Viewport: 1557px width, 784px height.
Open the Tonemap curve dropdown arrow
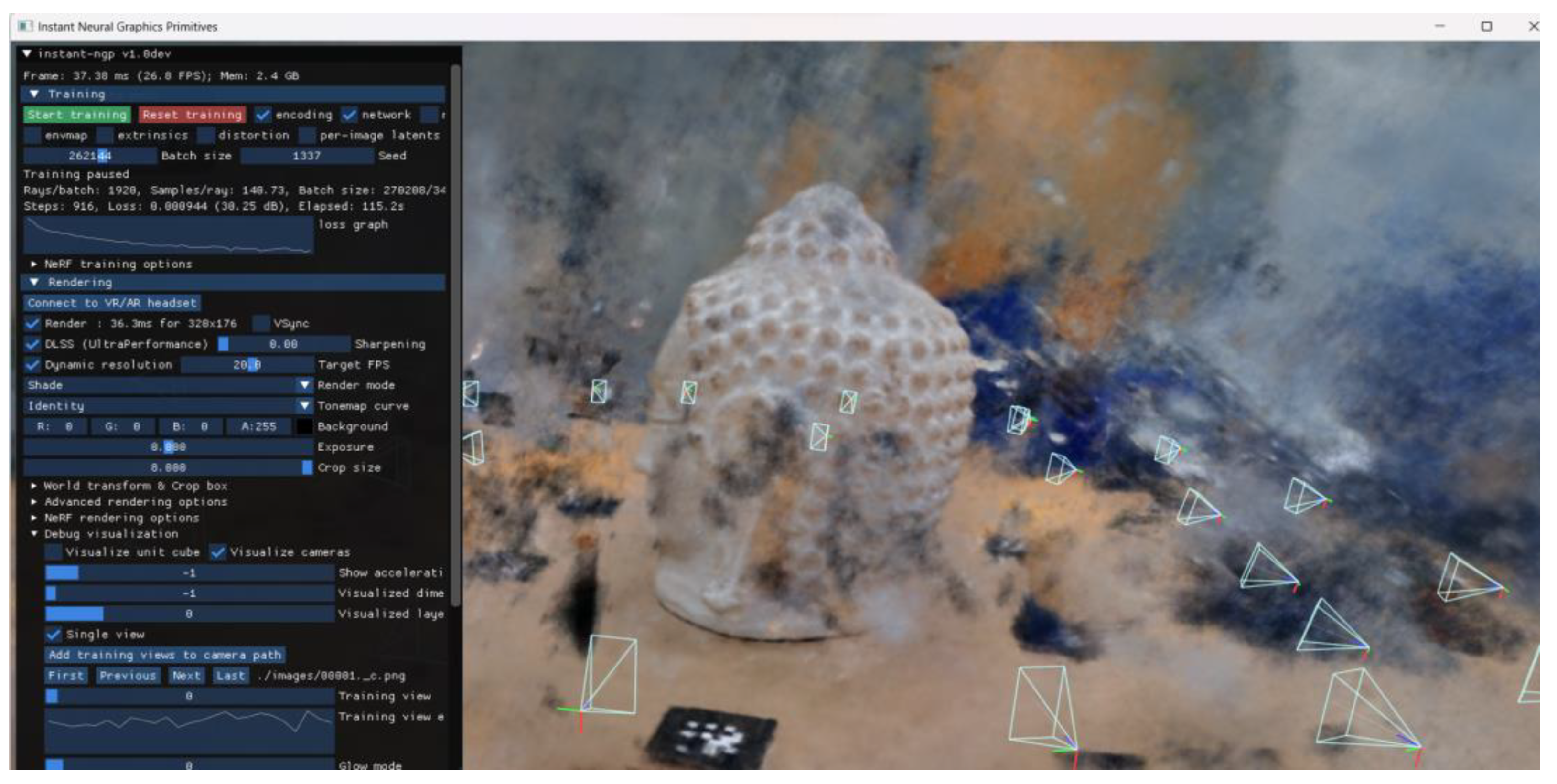(305, 405)
